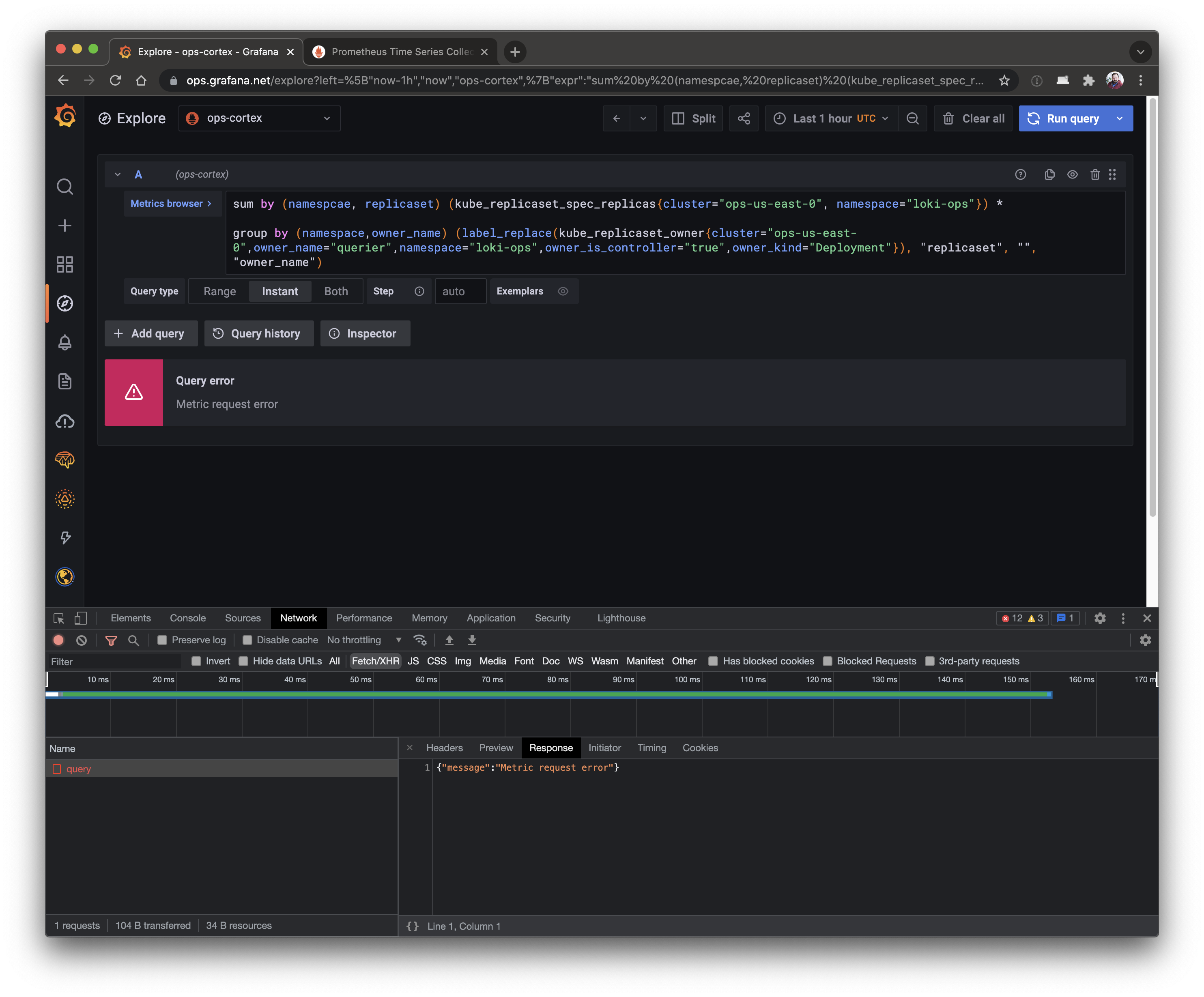Enable the Disable cache checkbox

pos(248,640)
